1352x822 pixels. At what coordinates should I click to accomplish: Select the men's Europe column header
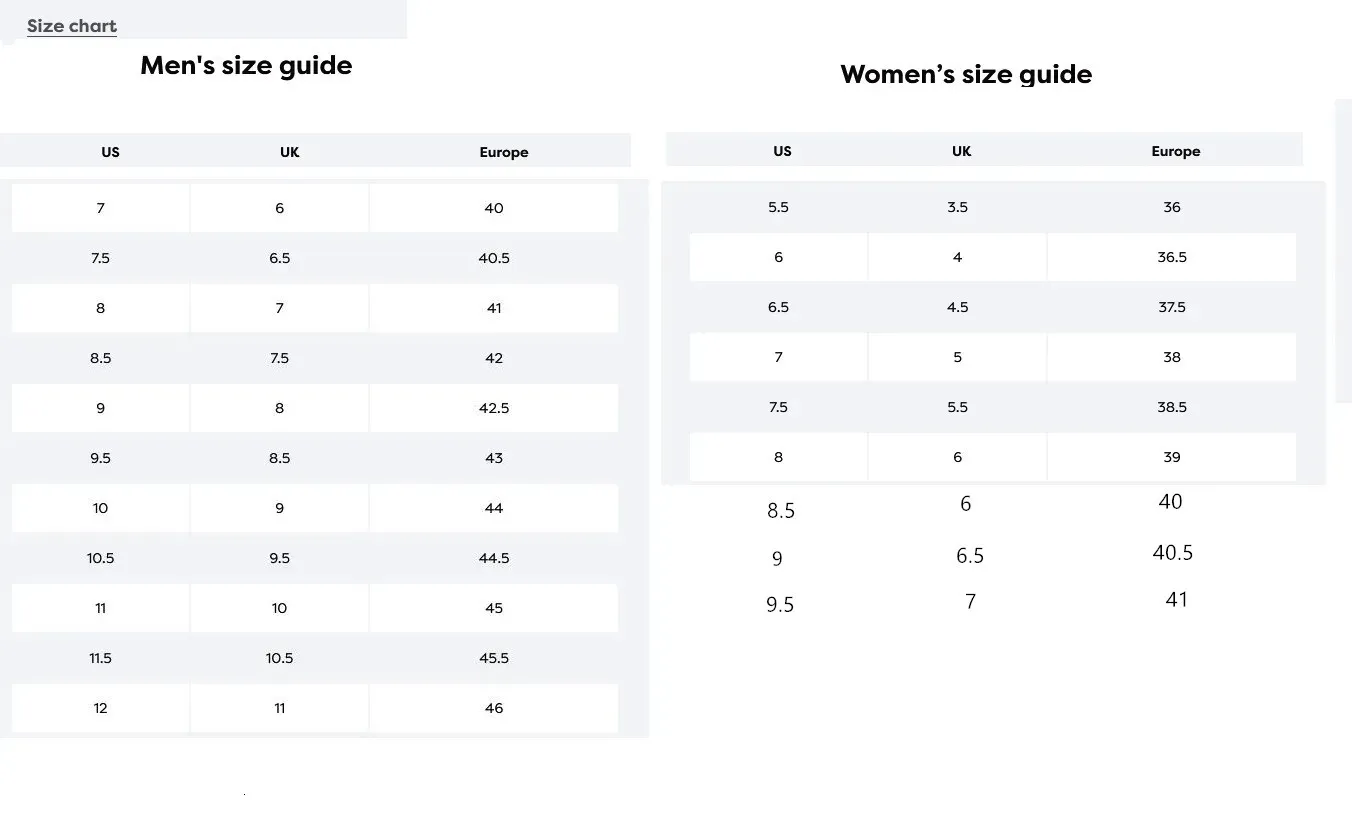[x=503, y=152]
